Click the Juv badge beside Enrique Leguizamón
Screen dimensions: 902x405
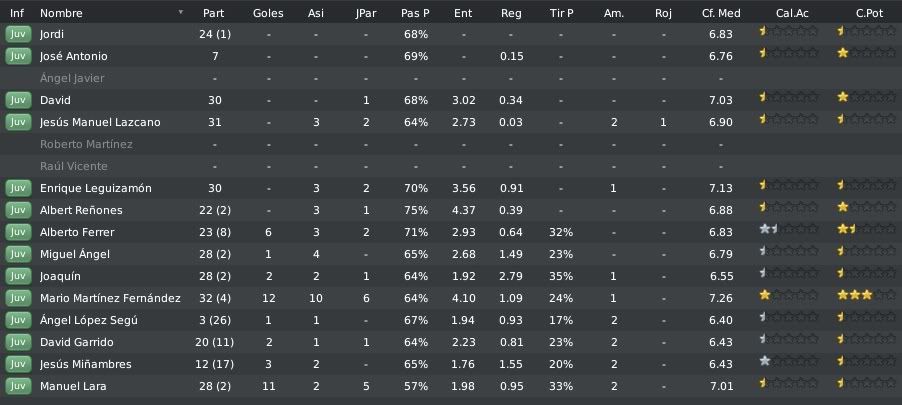tap(18, 188)
